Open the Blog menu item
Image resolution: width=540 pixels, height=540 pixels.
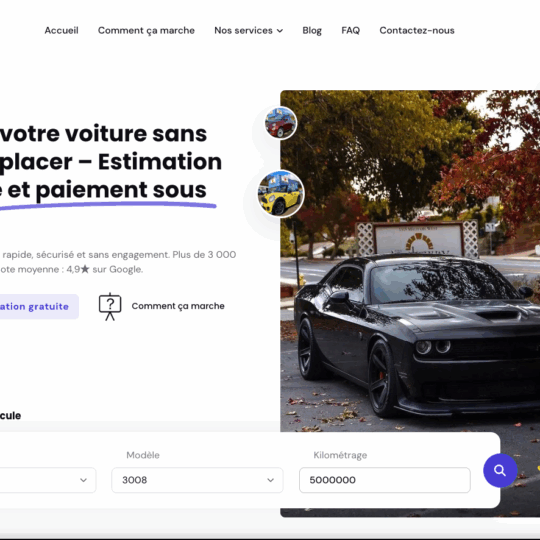click(312, 30)
